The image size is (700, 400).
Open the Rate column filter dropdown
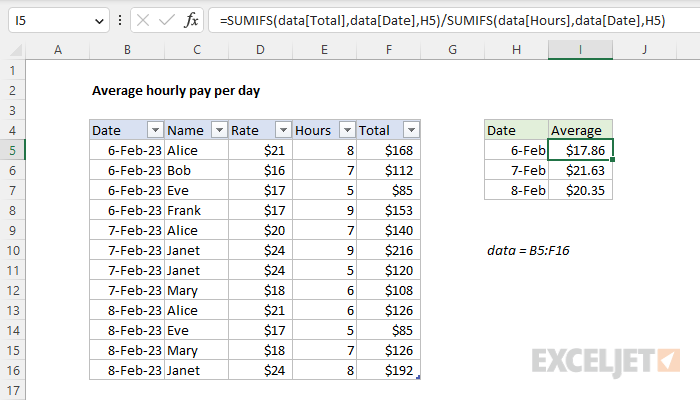tap(282, 130)
